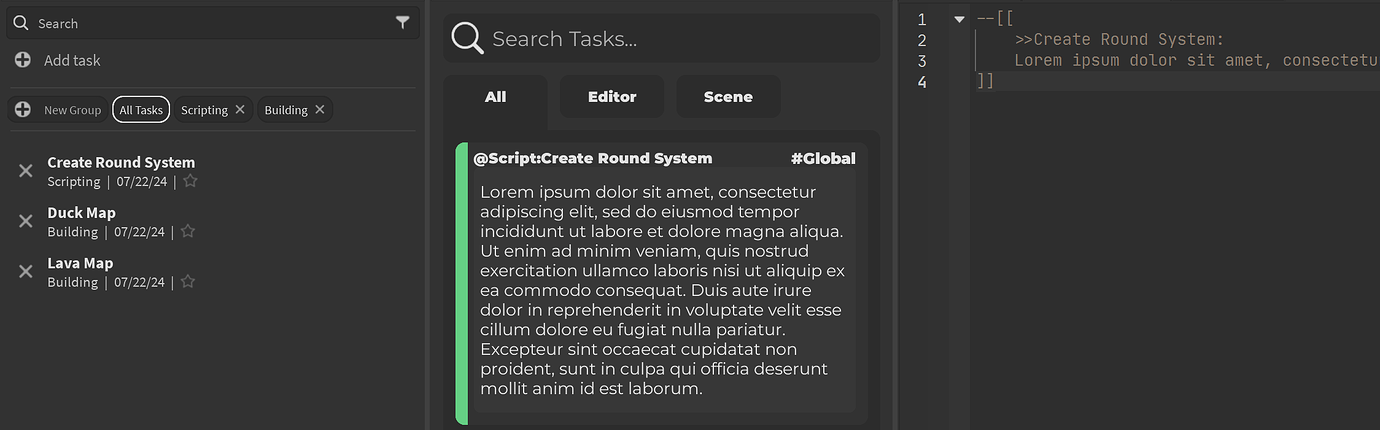
Task: Open the Duck Map task entry
Action: click(82, 213)
